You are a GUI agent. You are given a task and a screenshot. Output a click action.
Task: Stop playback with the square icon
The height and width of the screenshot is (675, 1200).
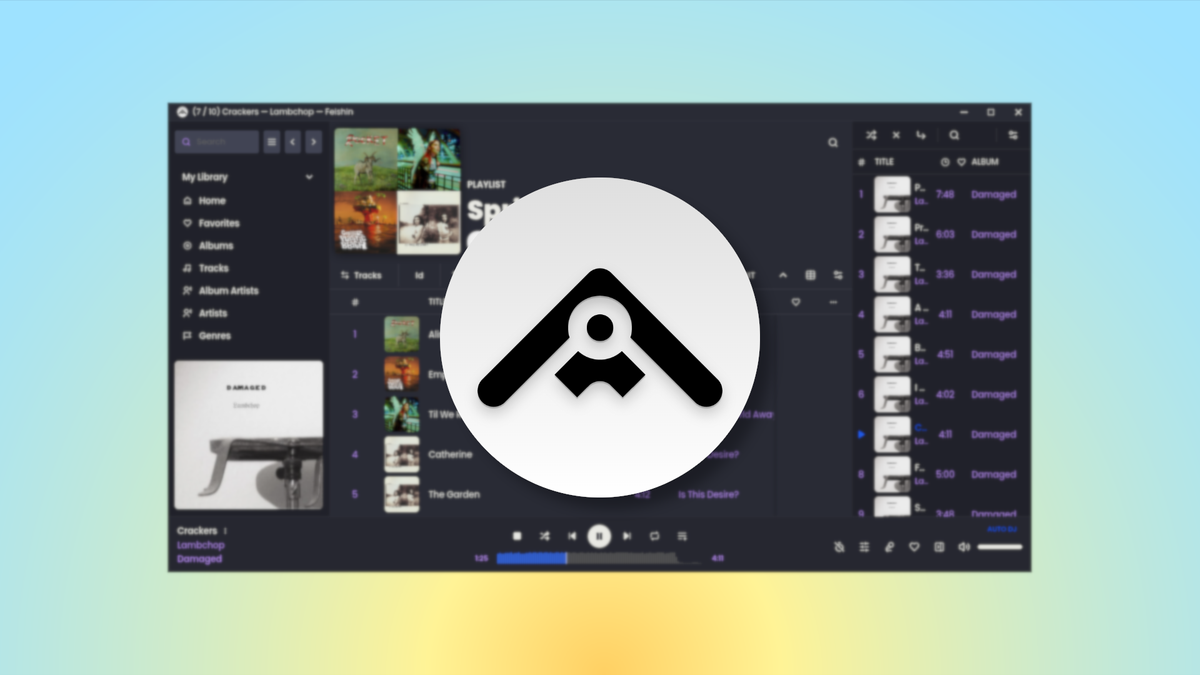[x=517, y=536]
